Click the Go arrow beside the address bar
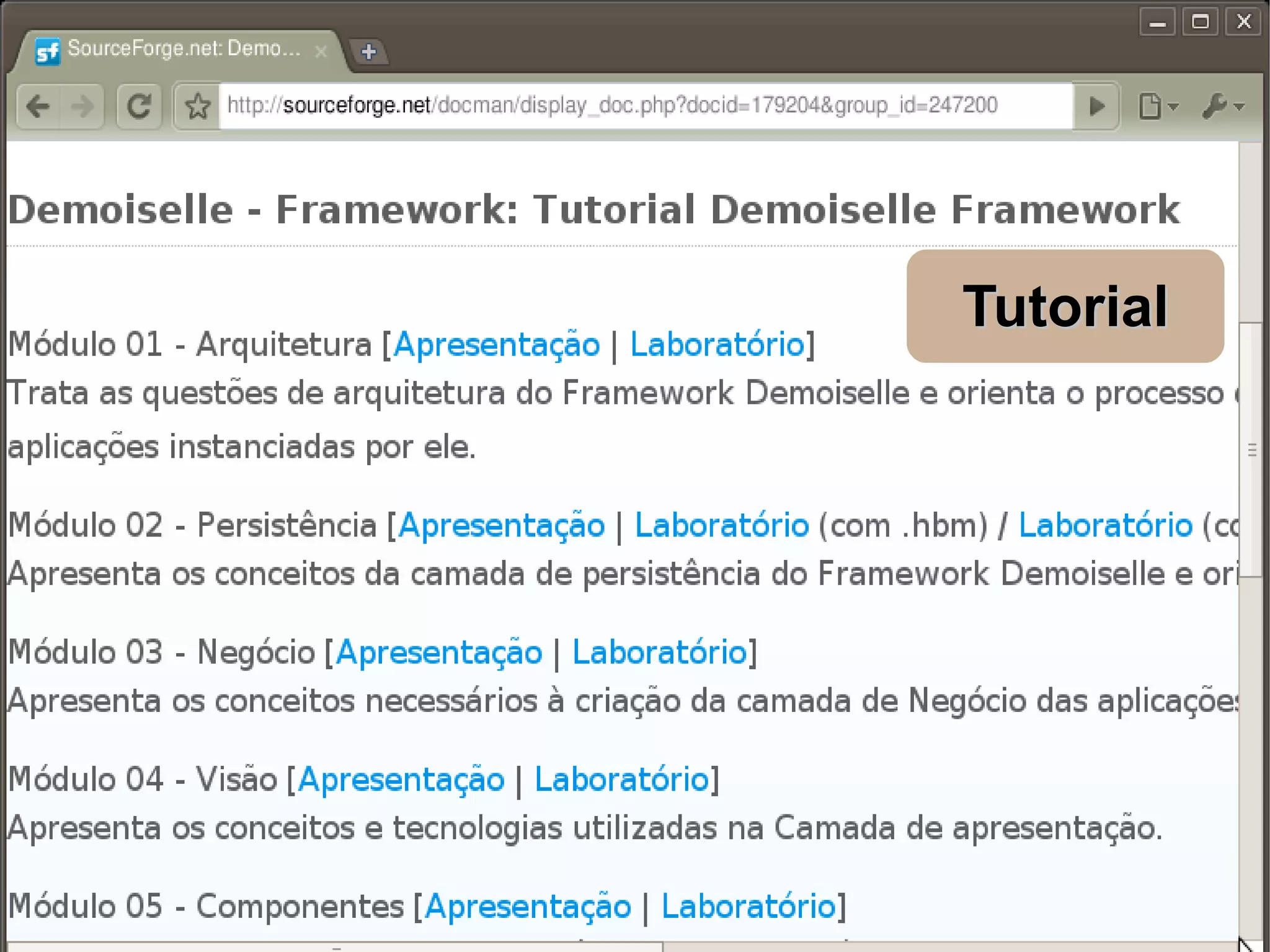Screen dimensions: 1270x952 (x=1096, y=107)
